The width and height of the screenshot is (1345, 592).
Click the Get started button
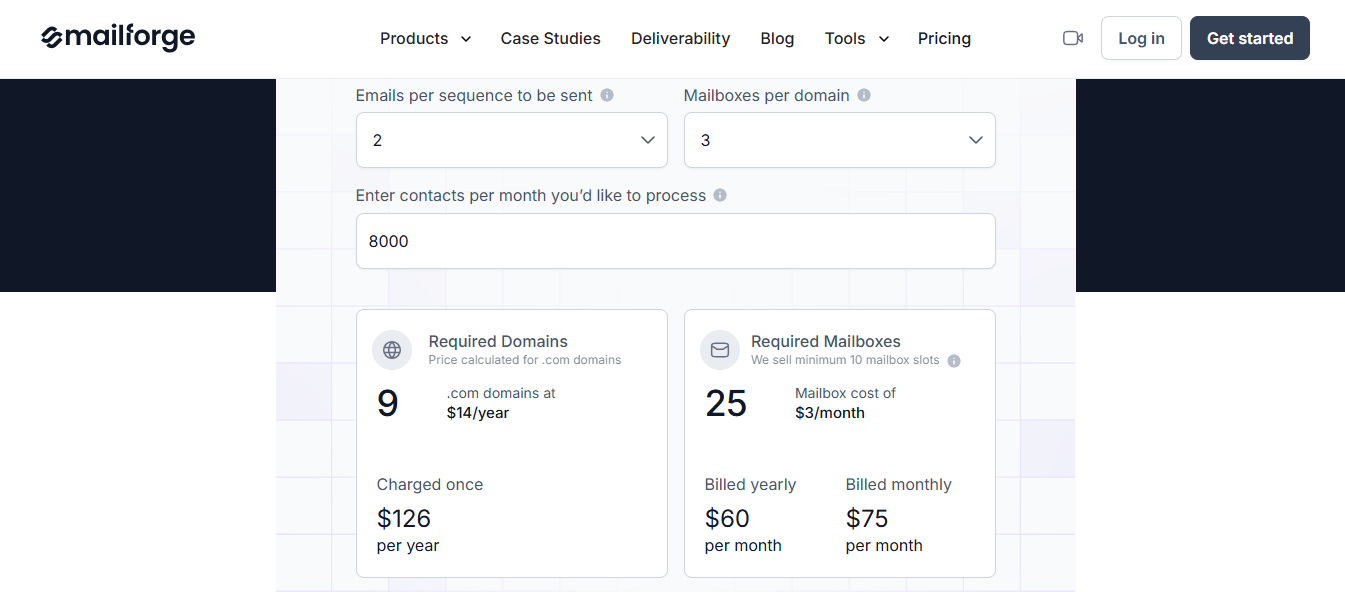click(x=1250, y=38)
